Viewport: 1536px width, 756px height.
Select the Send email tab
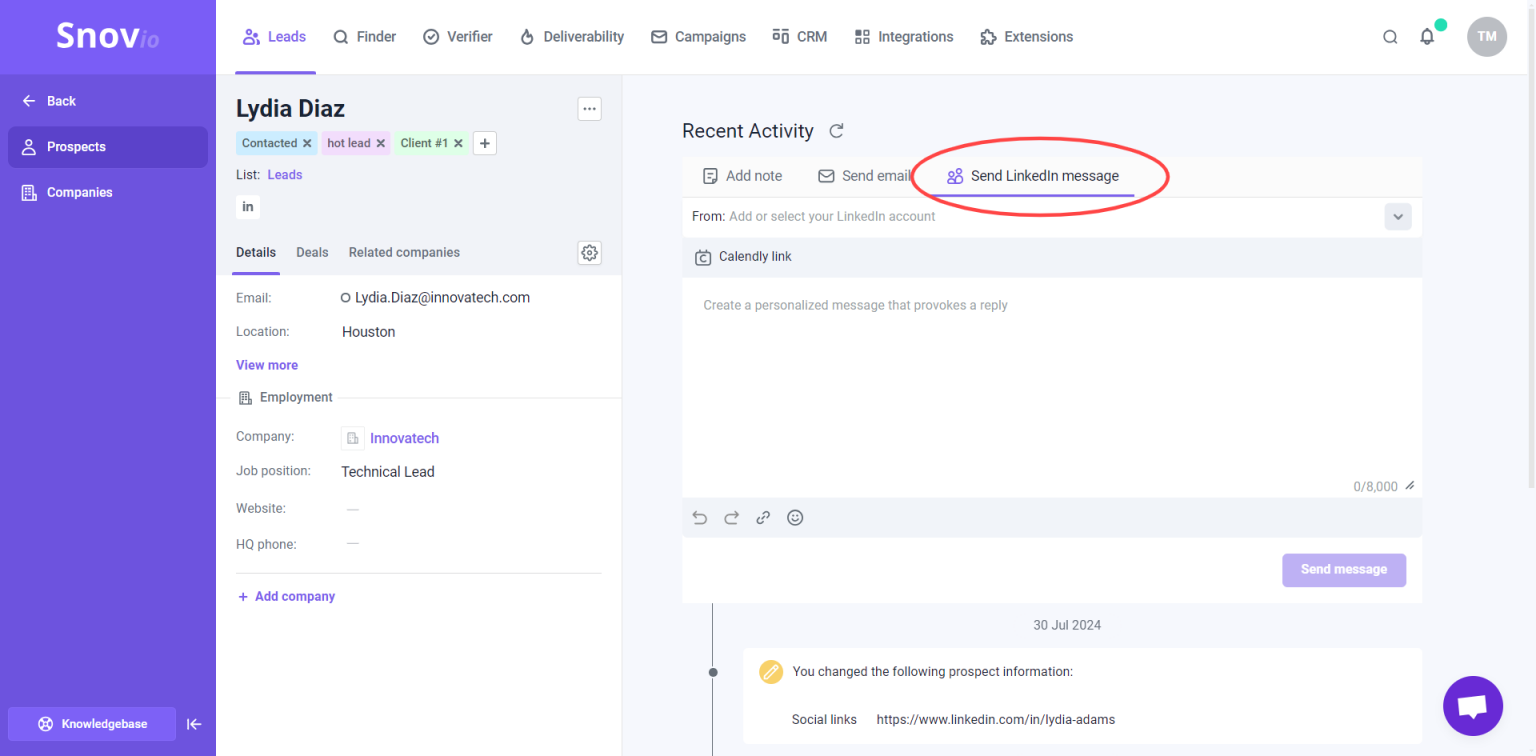[865, 176]
